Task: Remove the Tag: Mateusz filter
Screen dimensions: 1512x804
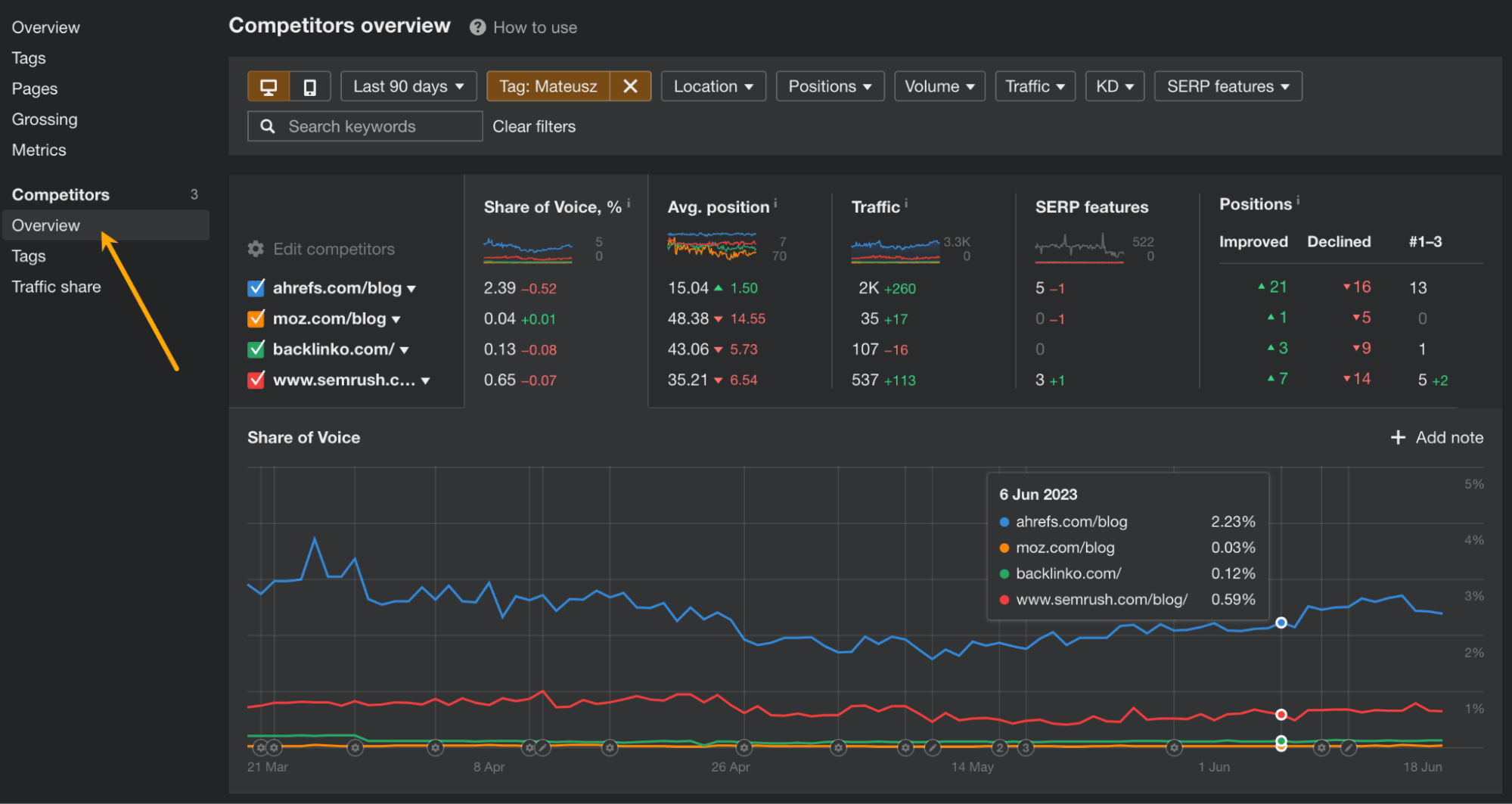Action: (x=630, y=85)
